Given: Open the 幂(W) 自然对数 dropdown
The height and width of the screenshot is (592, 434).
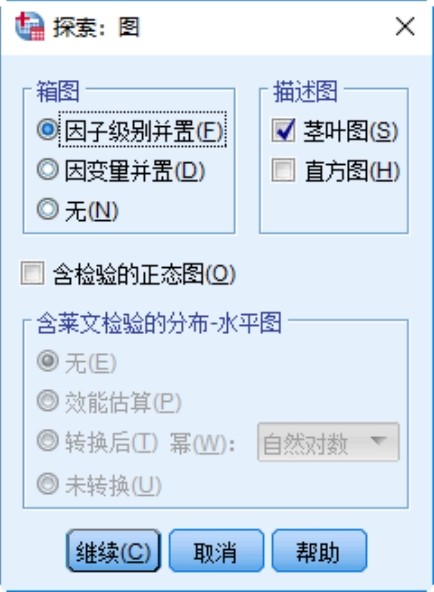Looking at the screenshot, I should pyautogui.click(x=328, y=442).
